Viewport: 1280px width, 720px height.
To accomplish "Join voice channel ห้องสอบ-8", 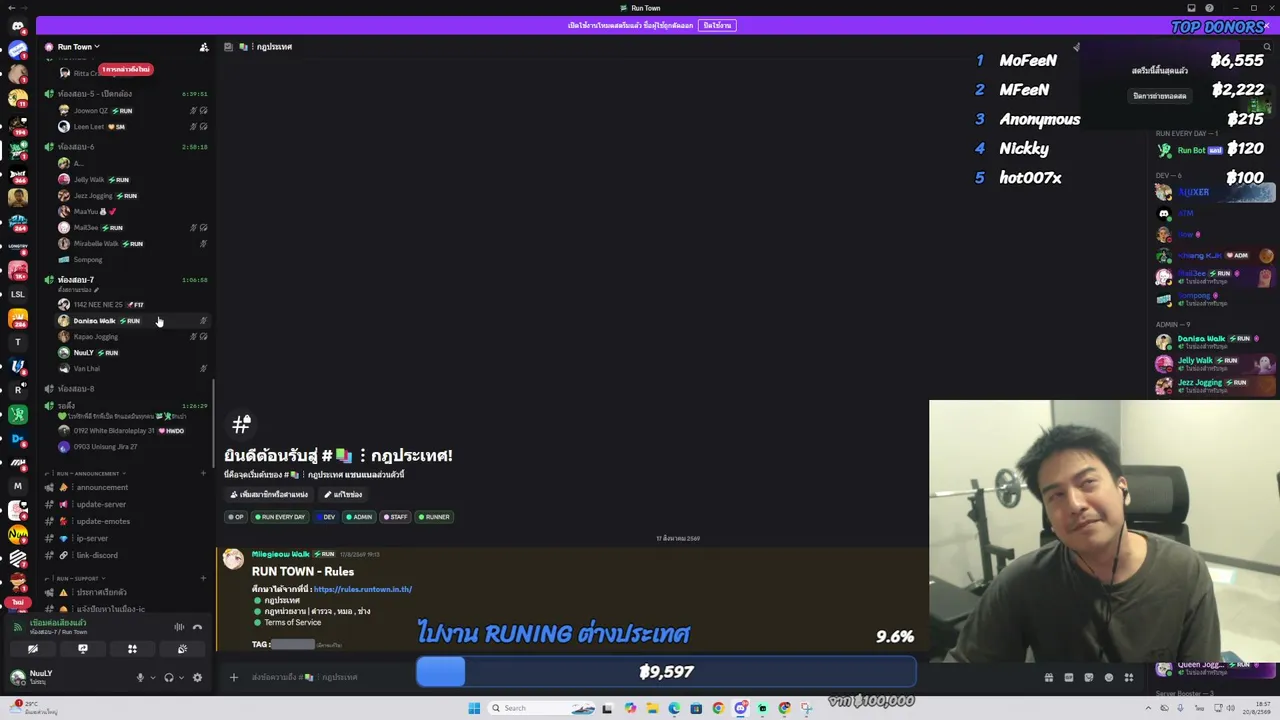I will pos(125,389).
